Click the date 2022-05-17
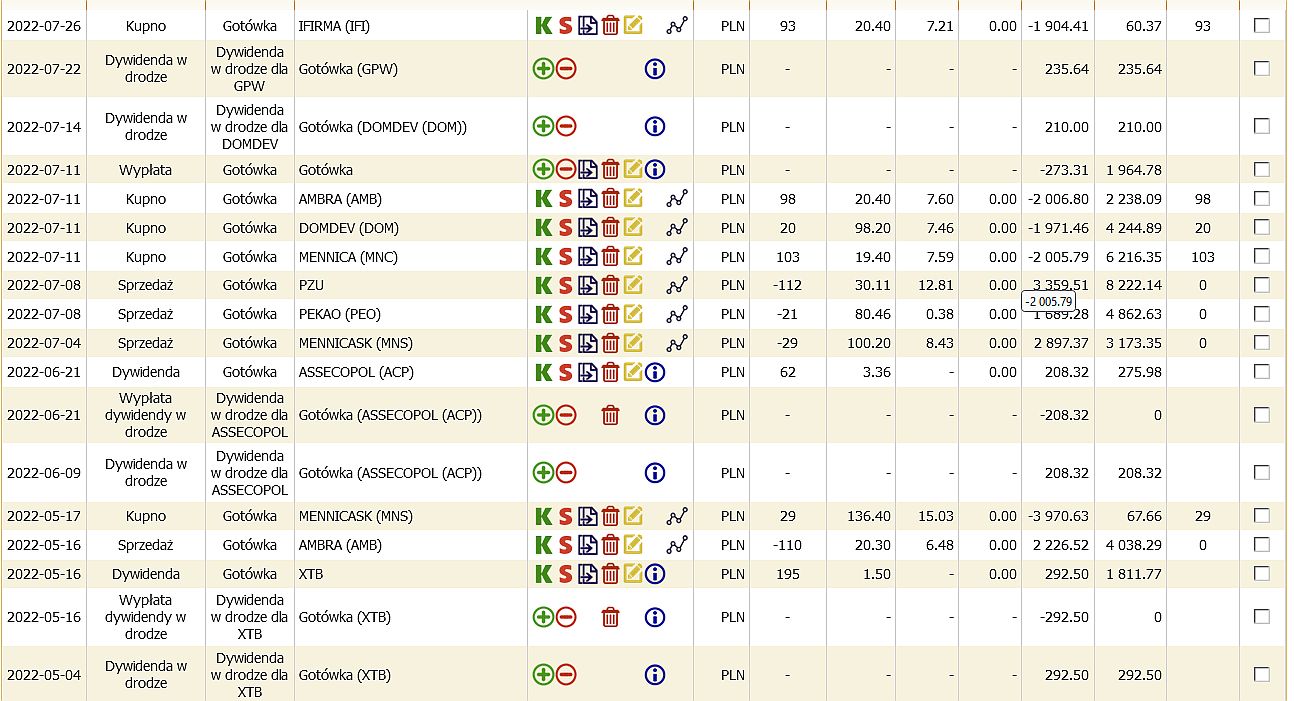The image size is (1294, 701). (x=42, y=517)
